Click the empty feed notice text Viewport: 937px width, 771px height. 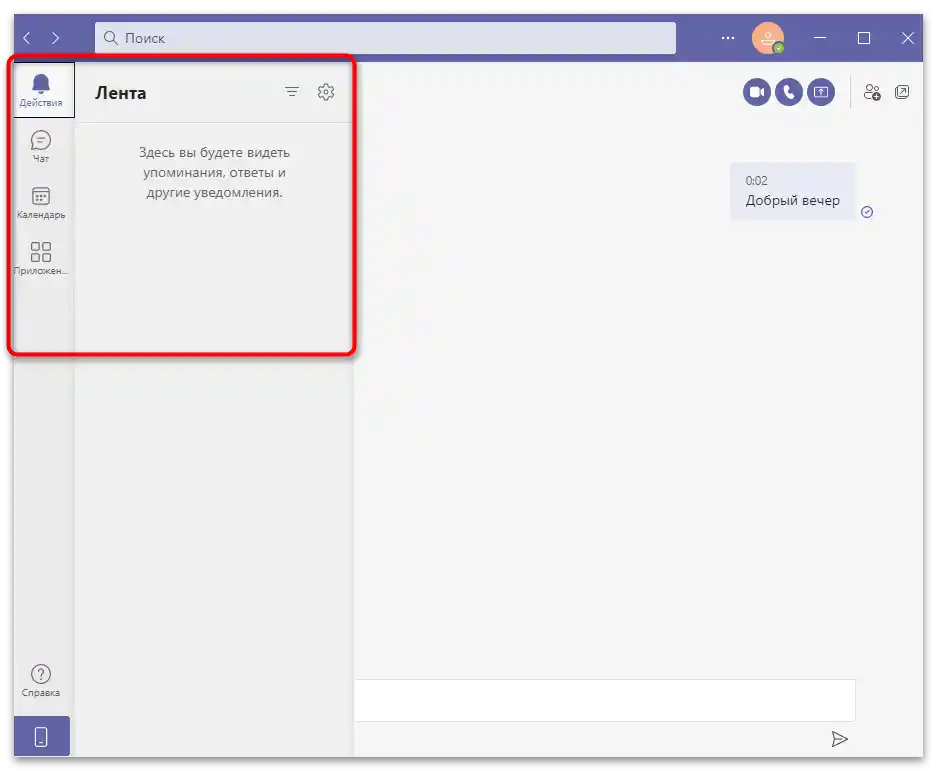215,172
